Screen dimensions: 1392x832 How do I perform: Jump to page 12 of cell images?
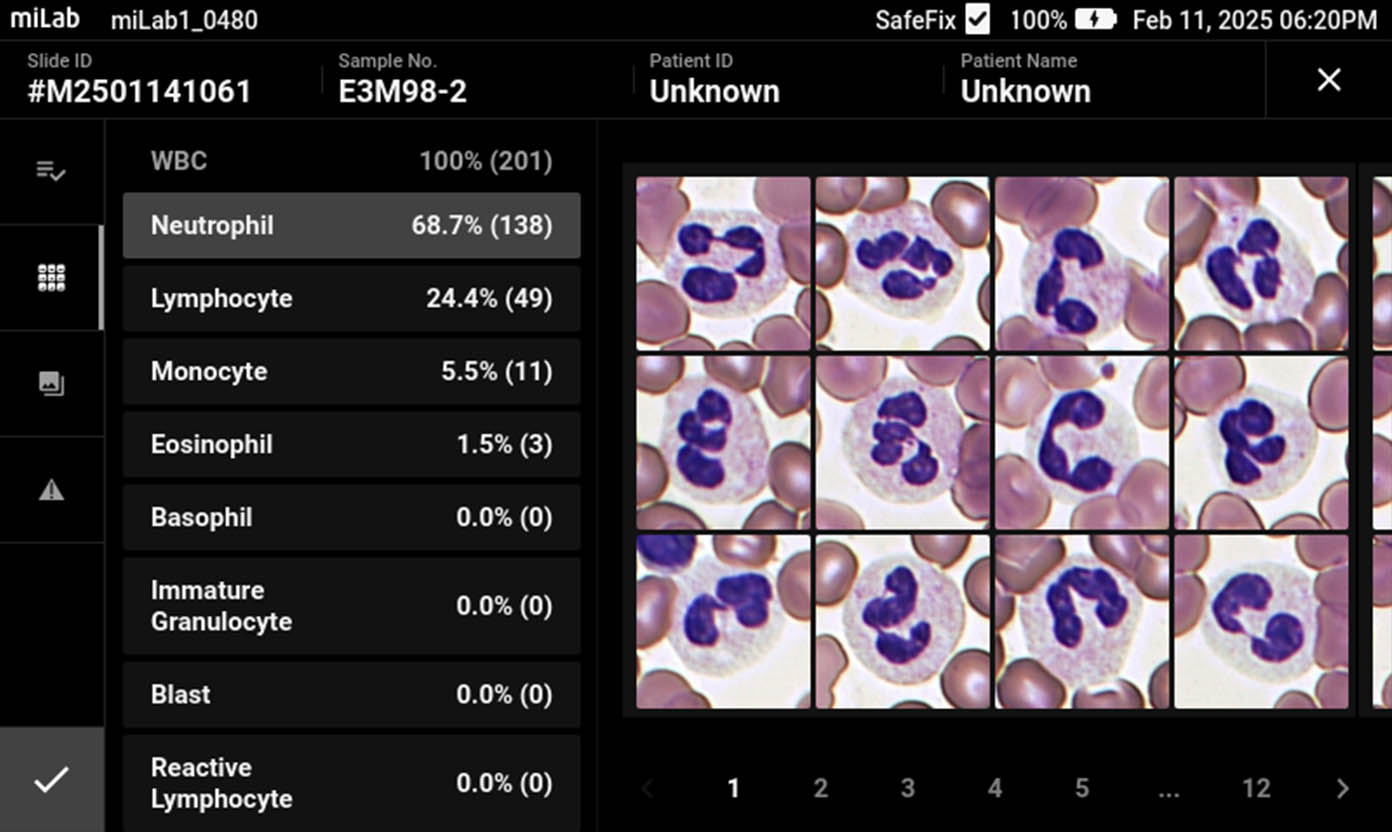tap(1256, 789)
